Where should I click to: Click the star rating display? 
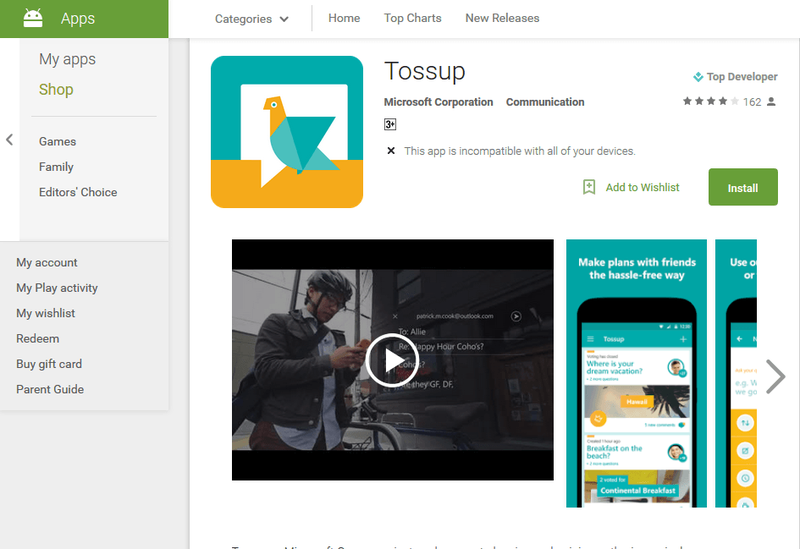click(x=711, y=102)
